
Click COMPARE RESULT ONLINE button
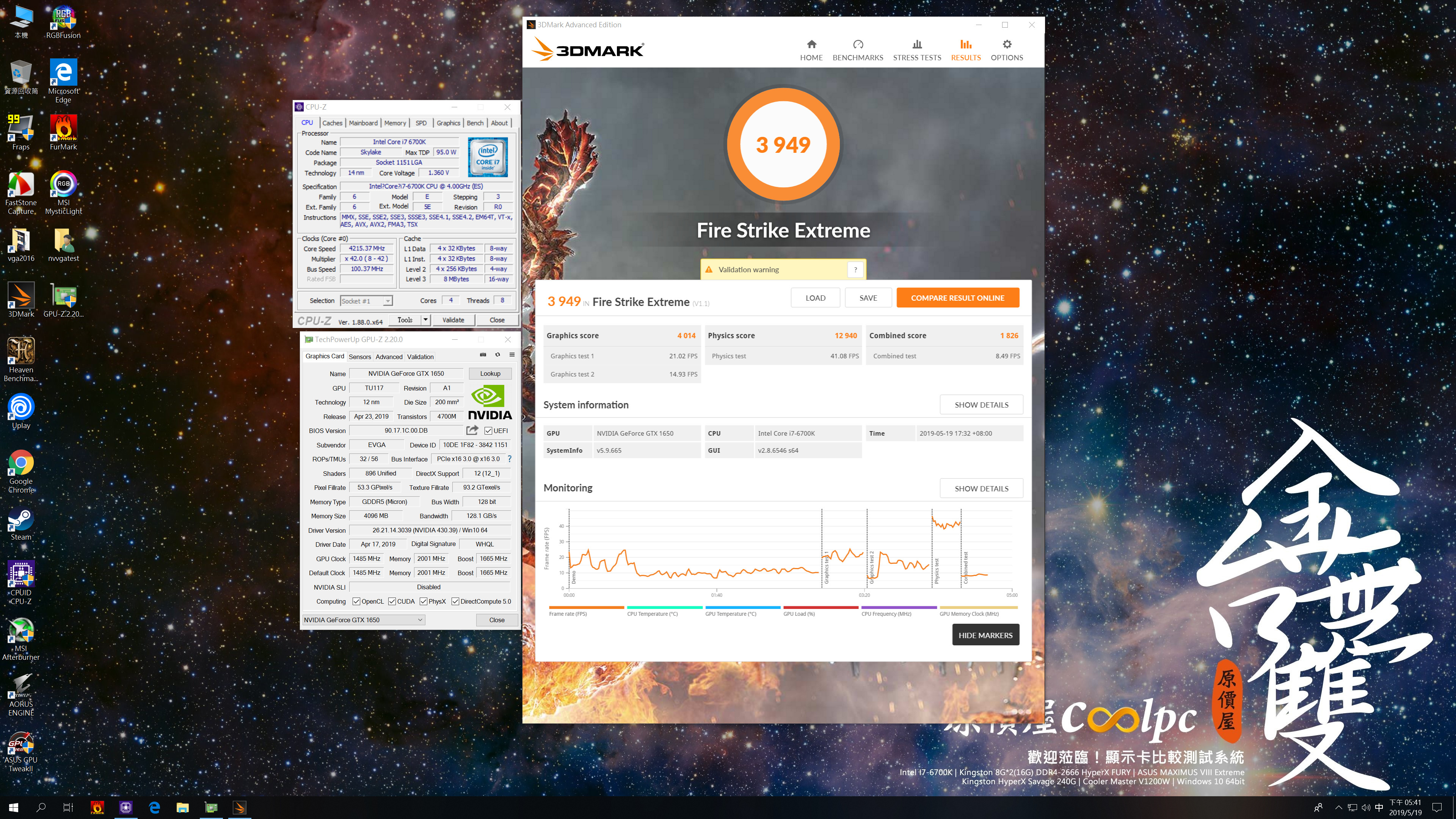click(x=957, y=298)
